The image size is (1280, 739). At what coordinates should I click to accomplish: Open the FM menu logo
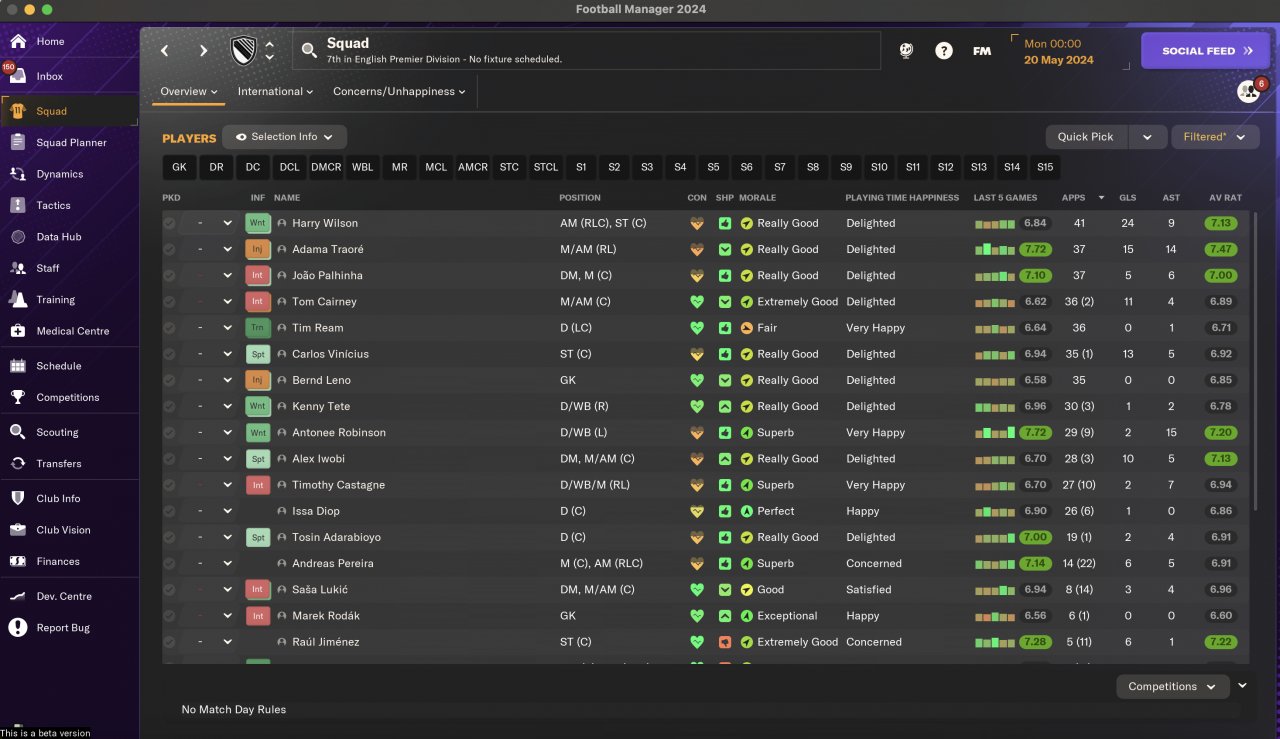(x=982, y=50)
